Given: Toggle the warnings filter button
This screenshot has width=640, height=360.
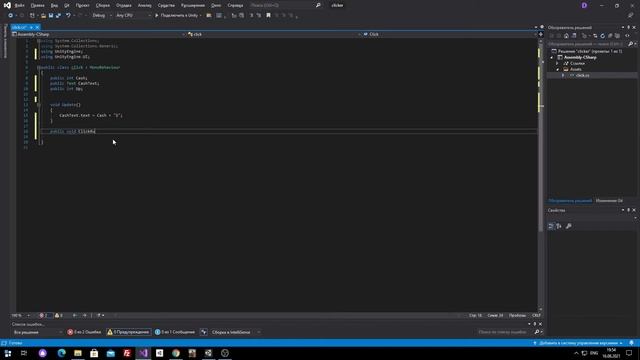Looking at the screenshot, I should click(129, 332).
